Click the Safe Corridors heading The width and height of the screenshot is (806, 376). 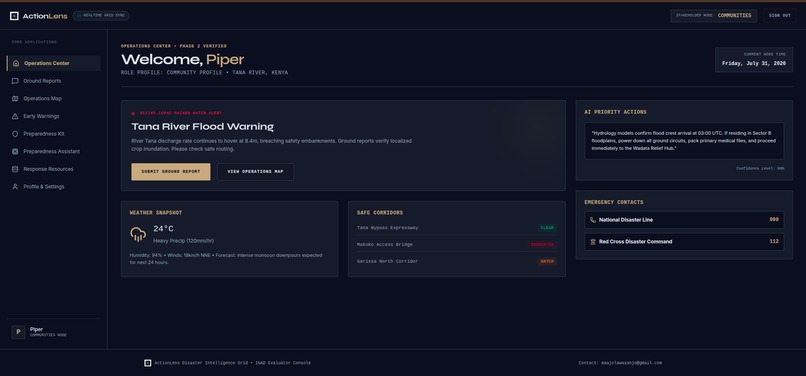point(380,212)
